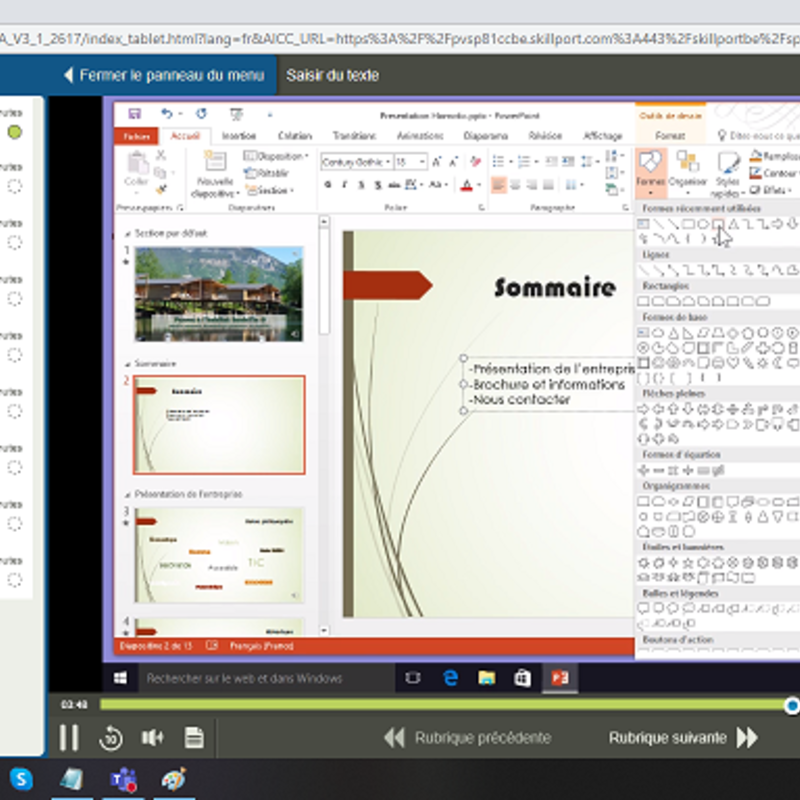The image size is (800, 800).
Task: Open the Fichier tab
Action: [x=136, y=136]
